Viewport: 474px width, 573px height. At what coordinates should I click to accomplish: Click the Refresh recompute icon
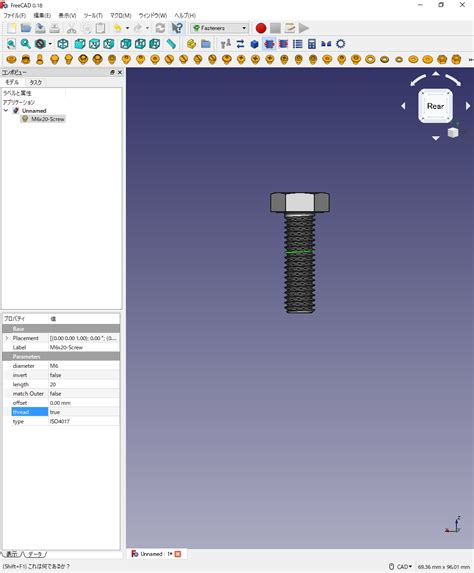[x=160, y=28]
